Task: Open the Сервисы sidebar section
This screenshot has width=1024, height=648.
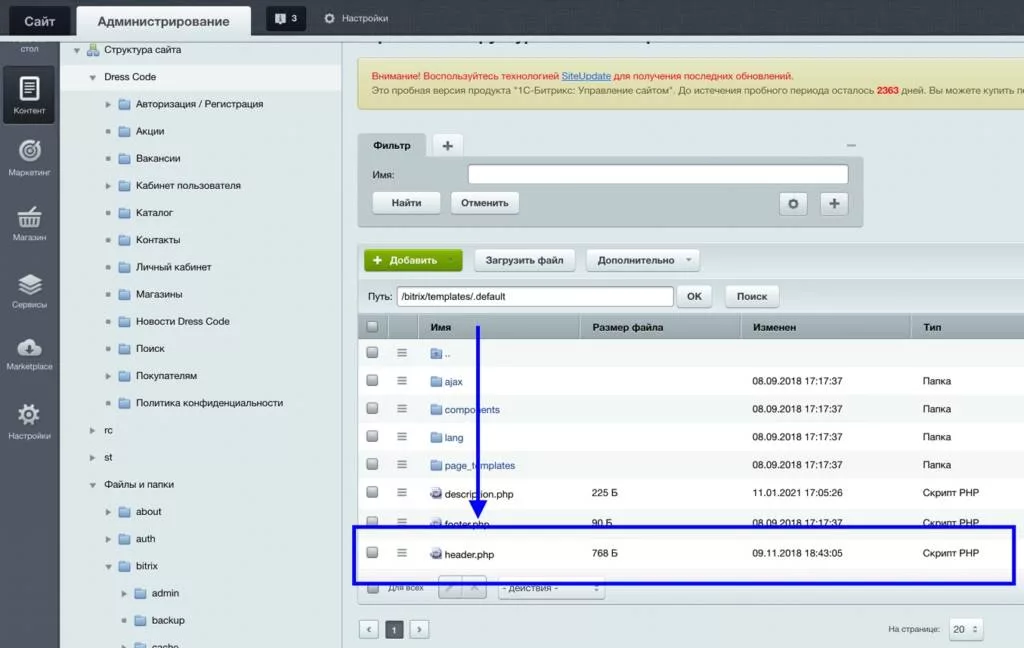Action: 29,291
